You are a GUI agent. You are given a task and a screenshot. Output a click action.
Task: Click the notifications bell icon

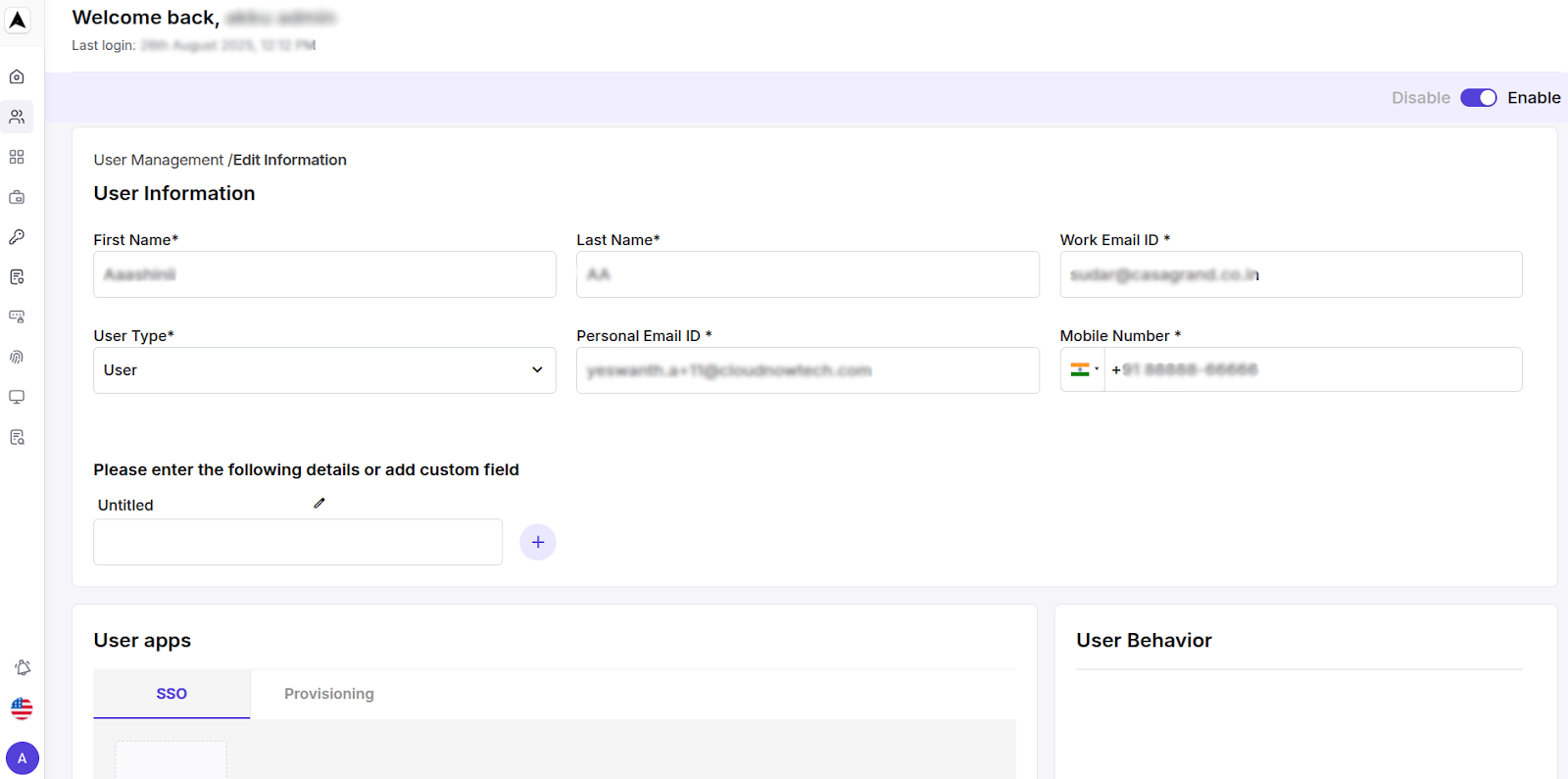click(23, 667)
